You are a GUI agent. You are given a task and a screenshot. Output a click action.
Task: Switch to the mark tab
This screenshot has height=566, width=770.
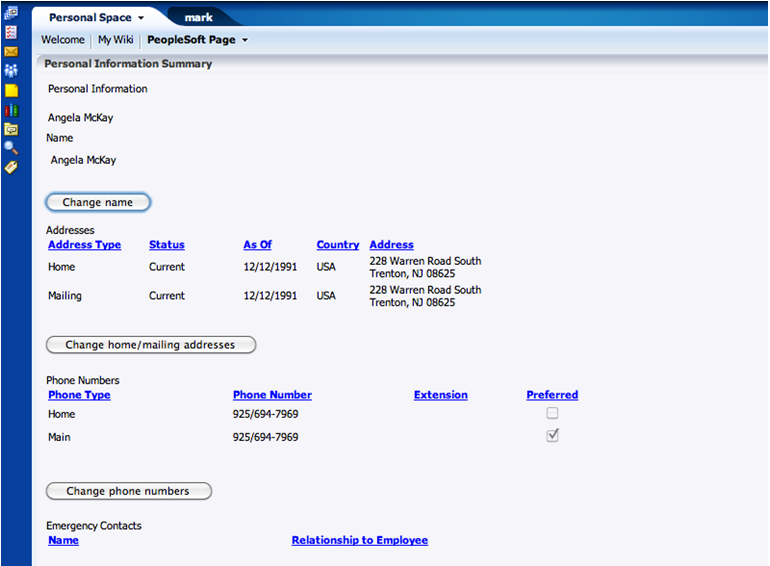pyautogui.click(x=199, y=18)
